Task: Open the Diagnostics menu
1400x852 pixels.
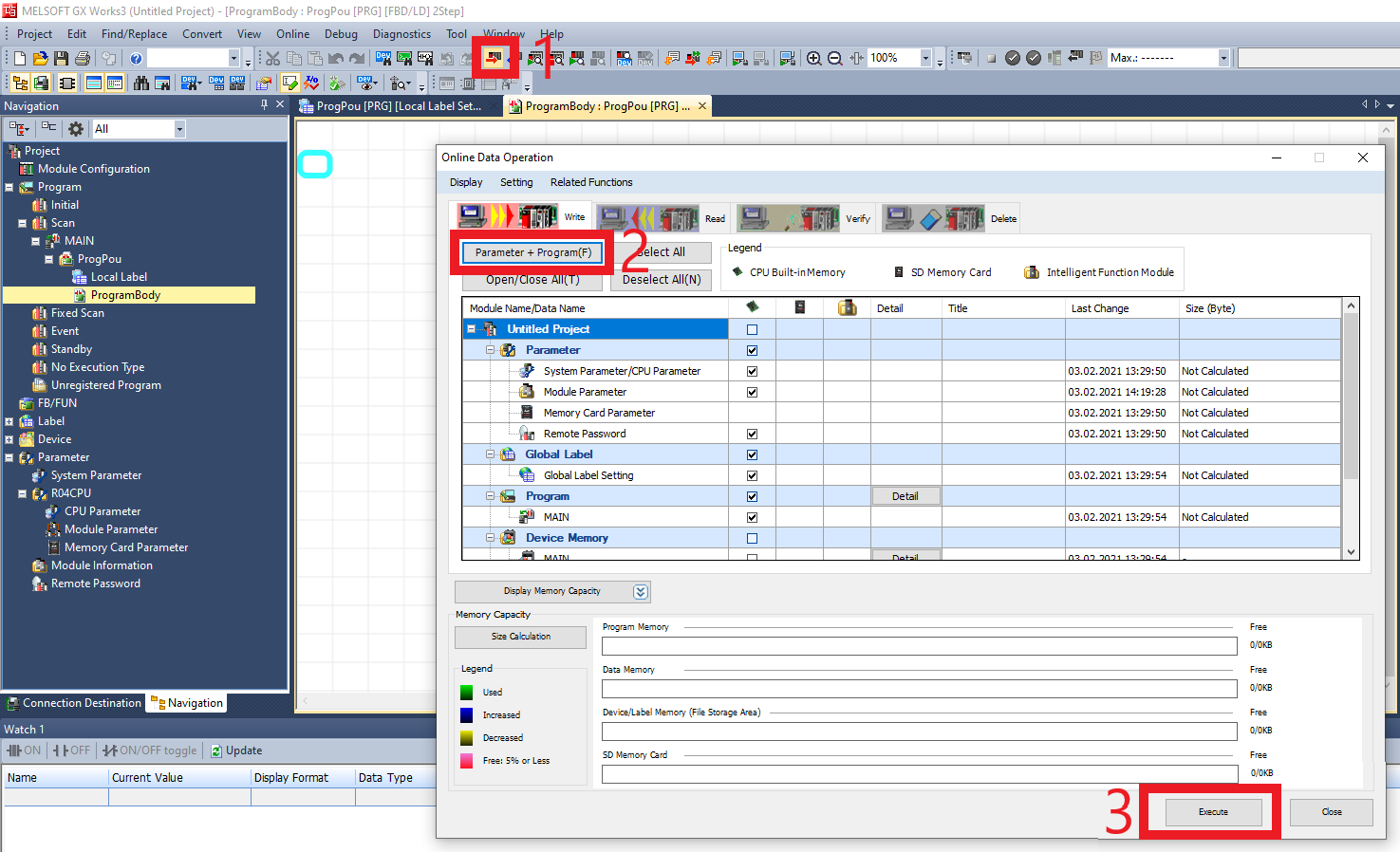Action: point(401,34)
